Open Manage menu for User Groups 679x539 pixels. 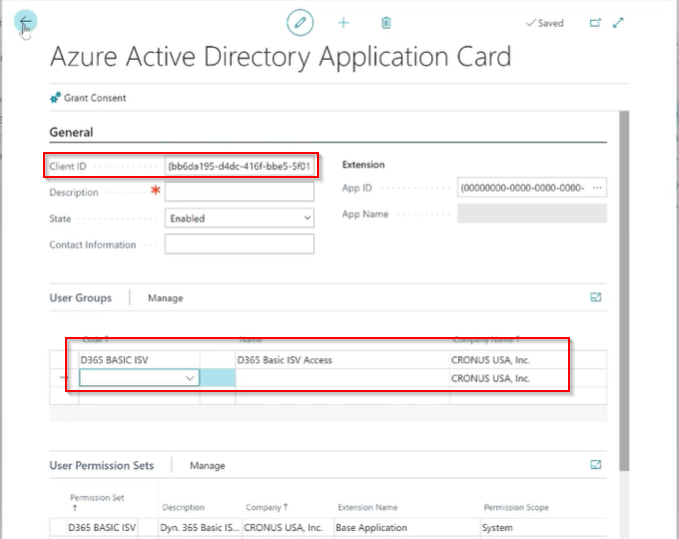point(165,298)
